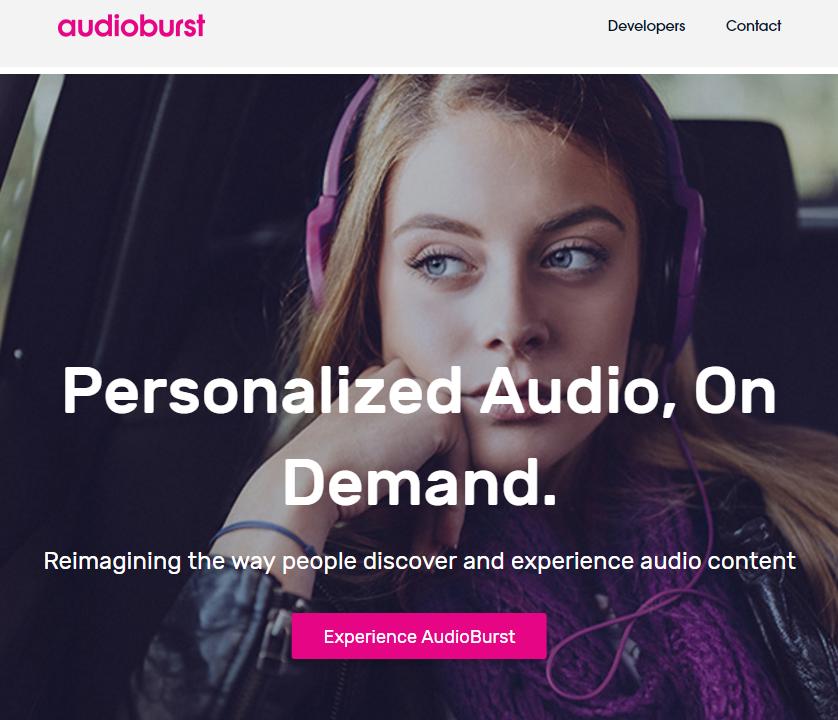
Task: Click the word 'Audio,' in the headline
Action: [x=578, y=392]
